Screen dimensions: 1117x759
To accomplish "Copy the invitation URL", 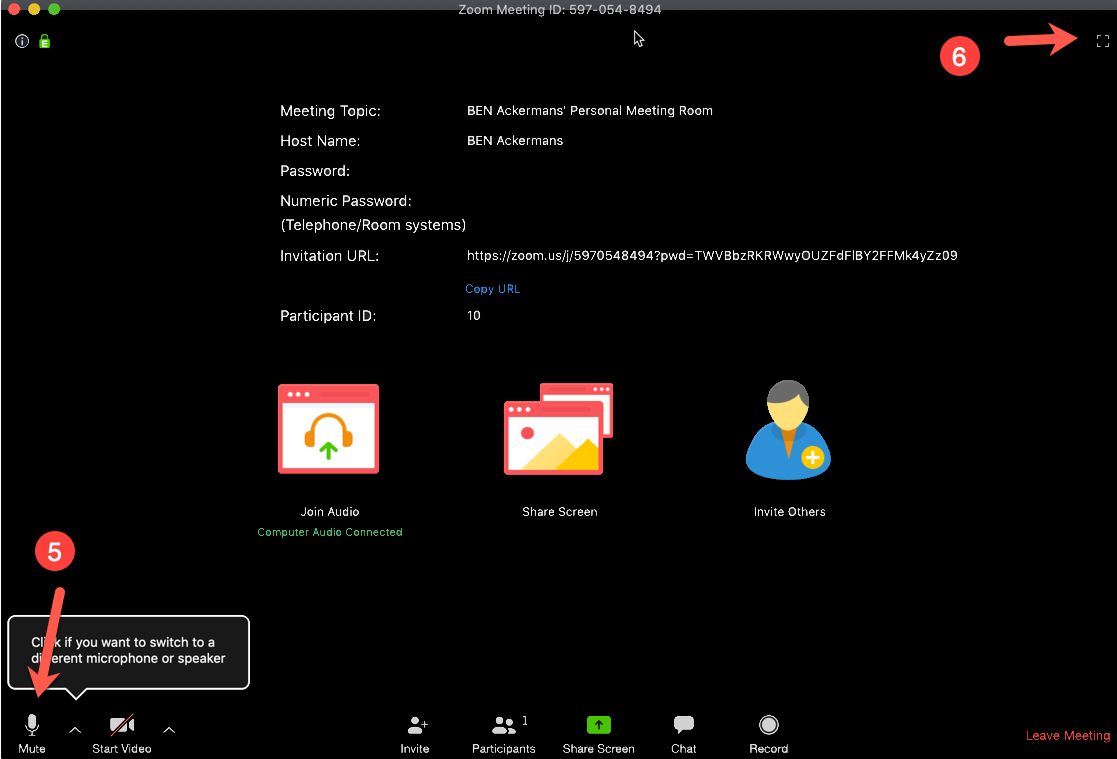I will pos(492,289).
